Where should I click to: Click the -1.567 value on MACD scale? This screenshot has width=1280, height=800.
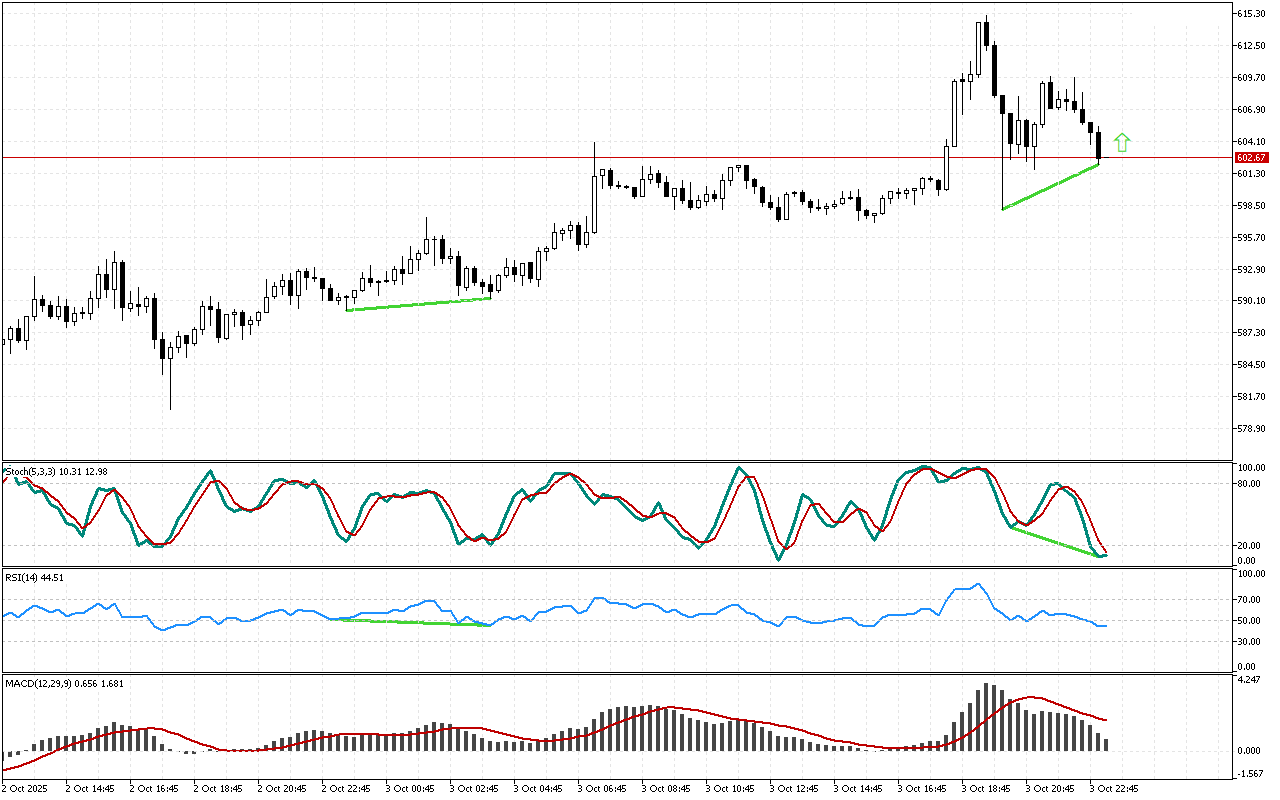click(1250, 774)
